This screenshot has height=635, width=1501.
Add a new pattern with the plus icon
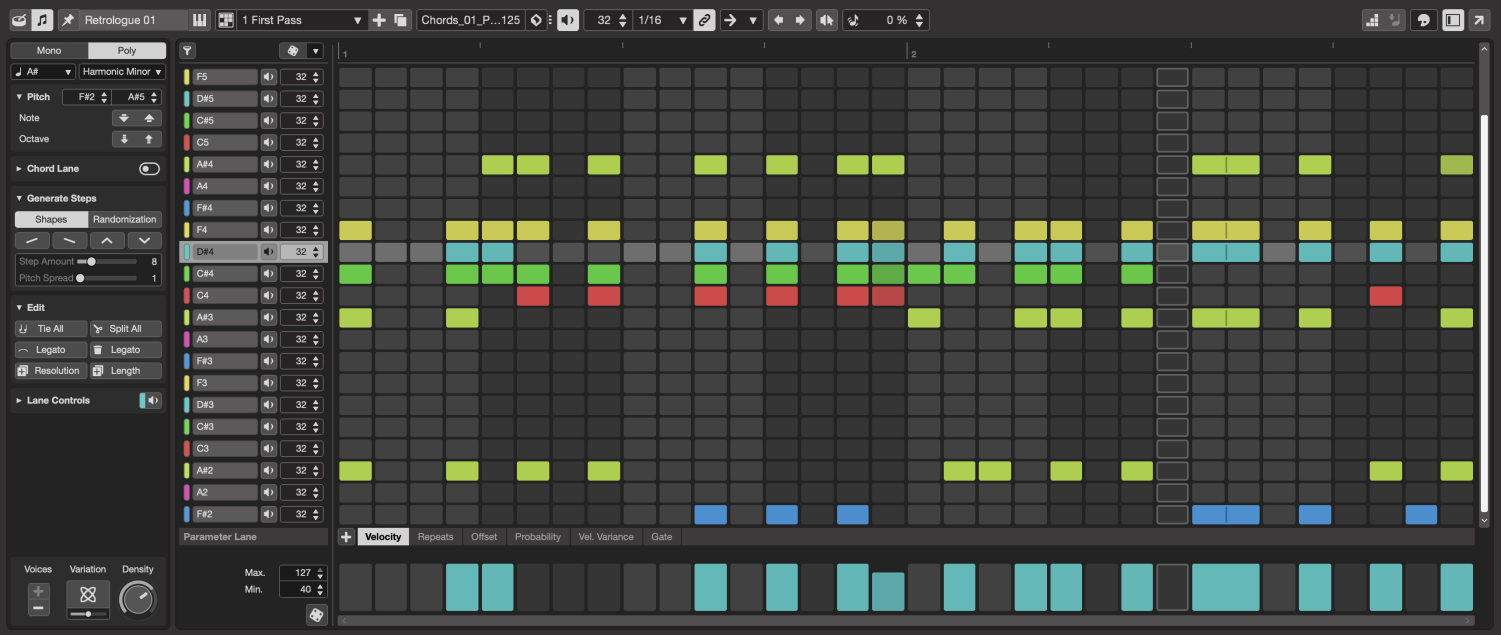tap(379, 20)
